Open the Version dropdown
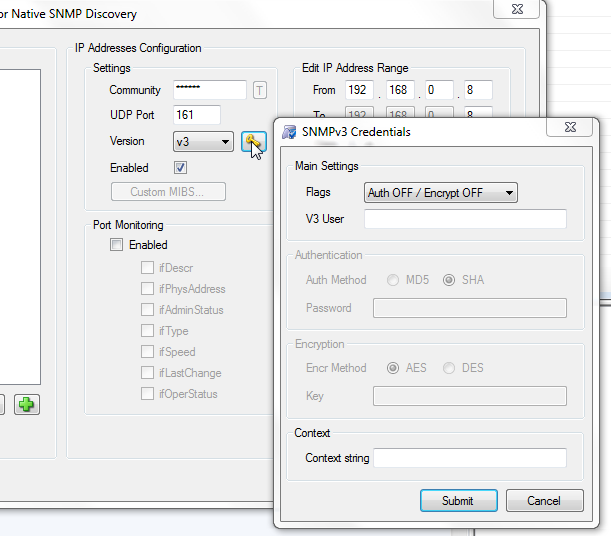The image size is (611, 536). coord(203,142)
